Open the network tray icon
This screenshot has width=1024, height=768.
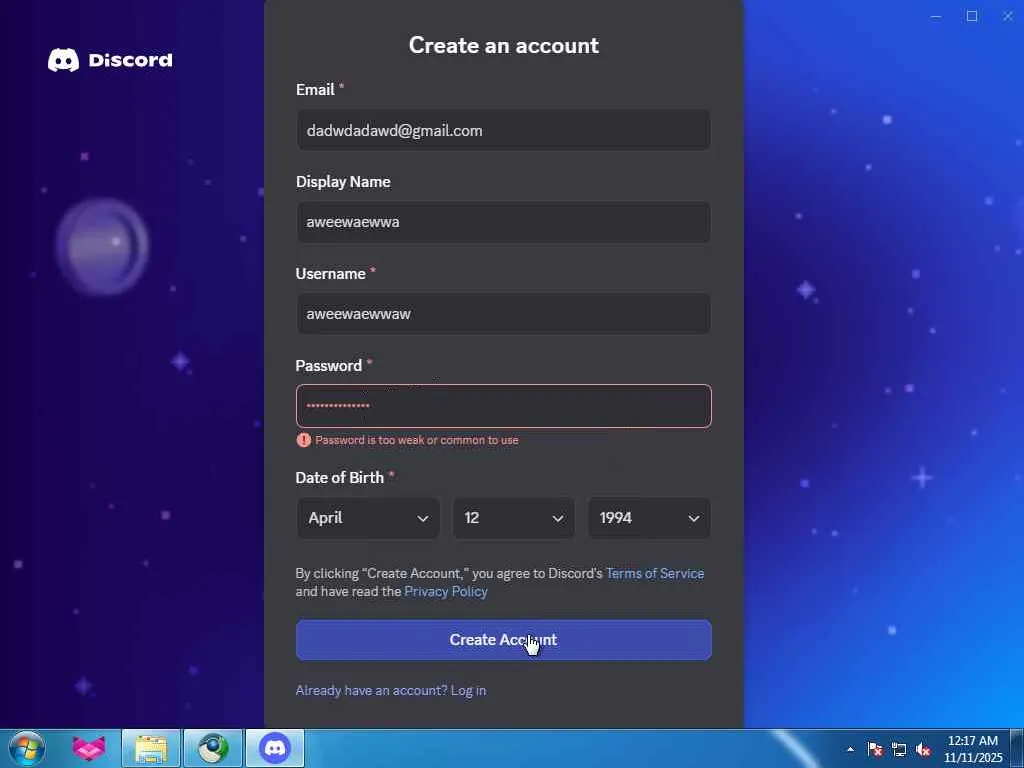[x=899, y=749]
